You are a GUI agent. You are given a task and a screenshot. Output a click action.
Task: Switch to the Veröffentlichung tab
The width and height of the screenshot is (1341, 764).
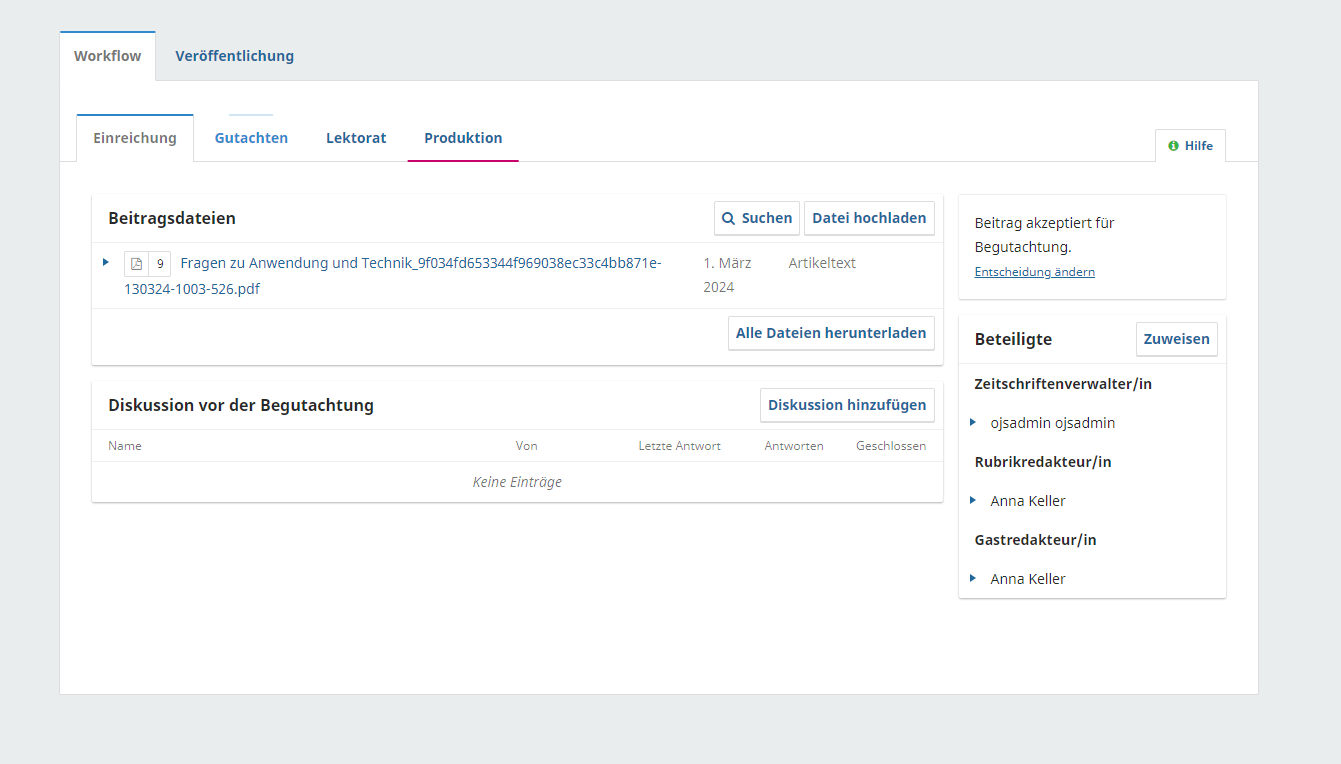pyautogui.click(x=234, y=56)
